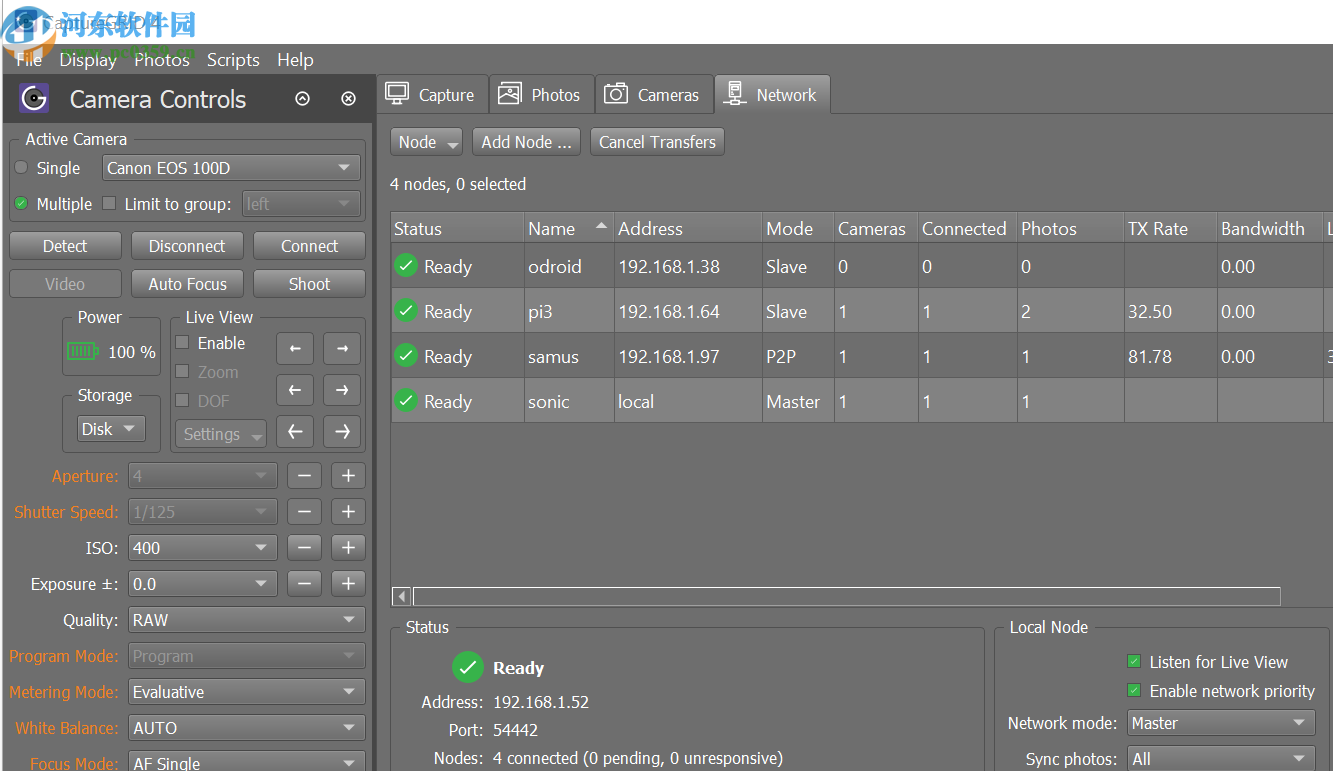This screenshot has height=771, width=1333.
Task: Select the Multiple active camera radio button
Action: coord(21,203)
